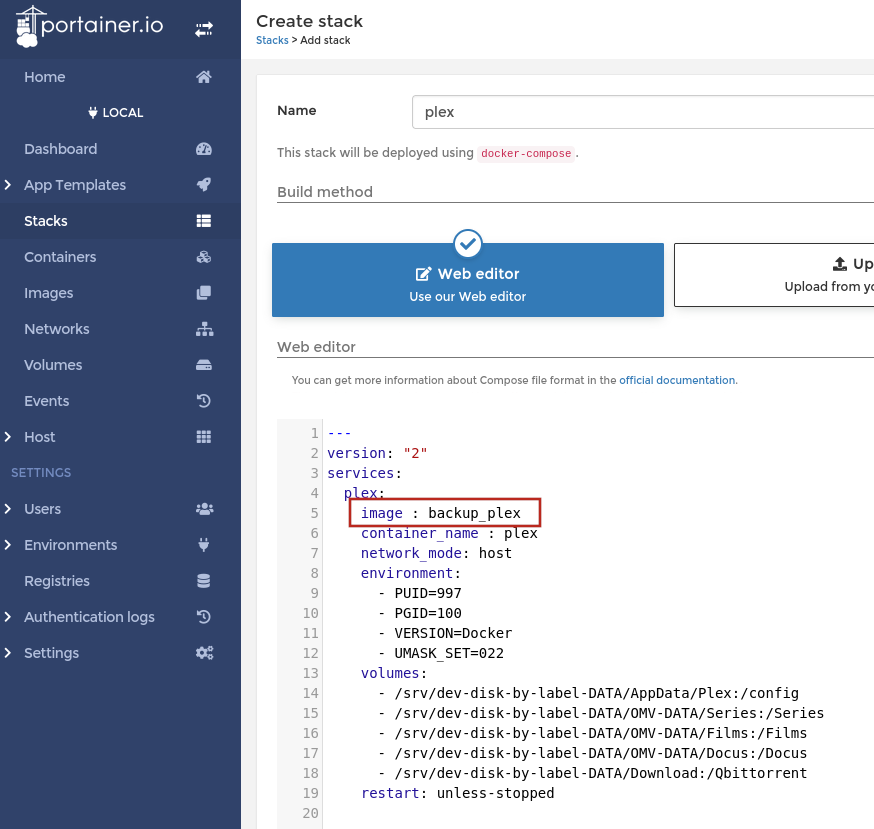Click the LOCAL plug icon
Image resolution: width=874 pixels, height=829 pixels.
pos(93,113)
